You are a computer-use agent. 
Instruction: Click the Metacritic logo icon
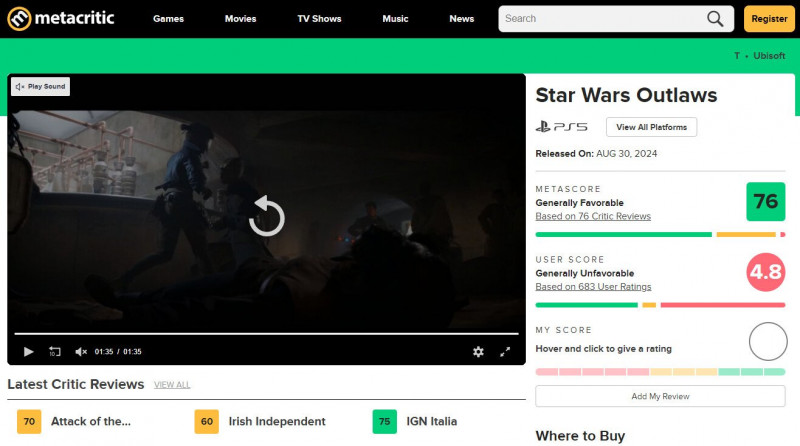tap(19, 18)
